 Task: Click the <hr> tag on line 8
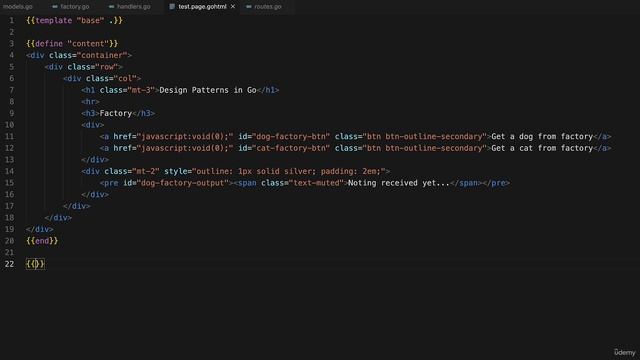(x=90, y=102)
